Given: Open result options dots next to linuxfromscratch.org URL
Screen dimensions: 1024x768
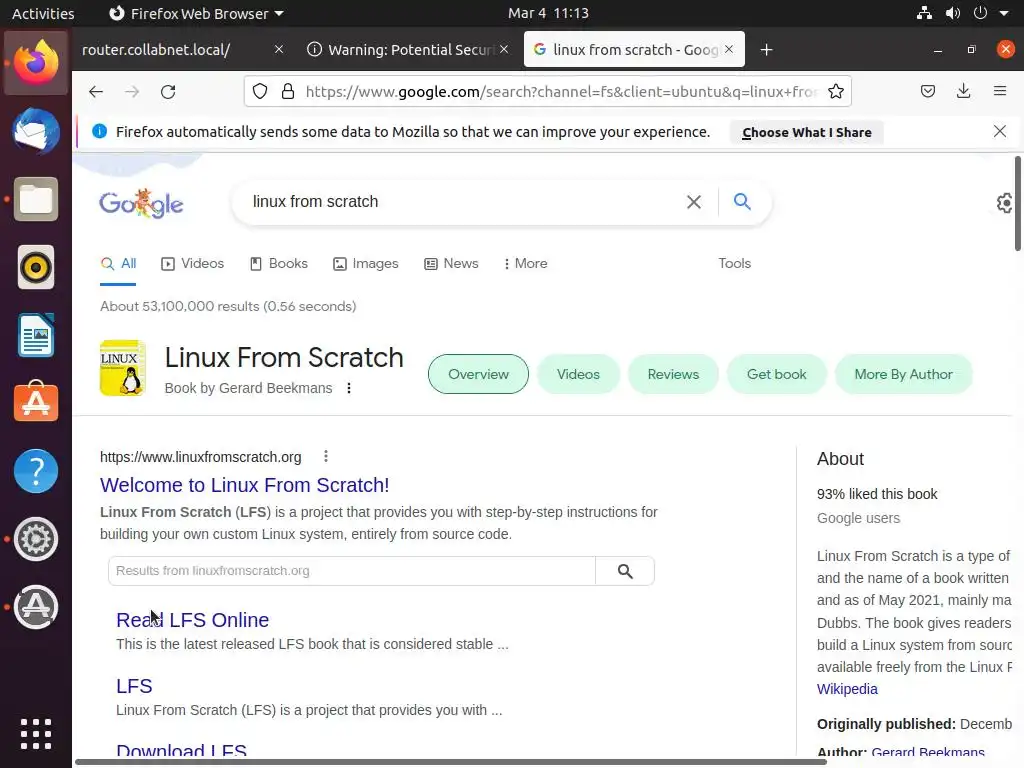Looking at the screenshot, I should (x=326, y=456).
